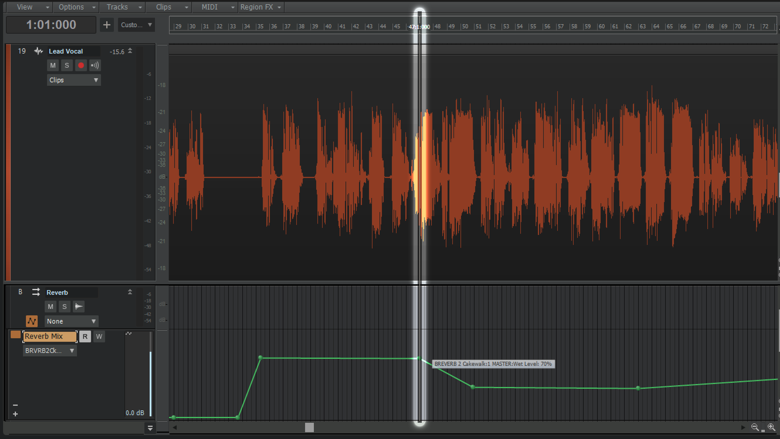Open View menu dropdown arrow
780x439 pixels.
tap(47, 7)
